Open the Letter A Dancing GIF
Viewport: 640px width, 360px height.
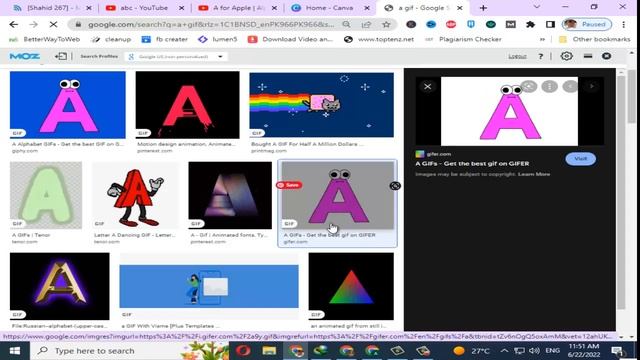point(136,195)
